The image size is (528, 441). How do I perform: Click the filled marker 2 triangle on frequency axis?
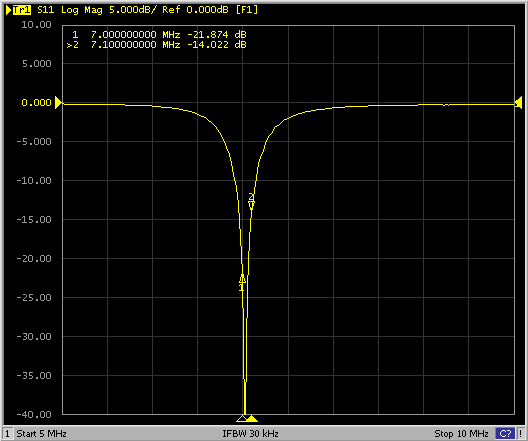coord(252,418)
